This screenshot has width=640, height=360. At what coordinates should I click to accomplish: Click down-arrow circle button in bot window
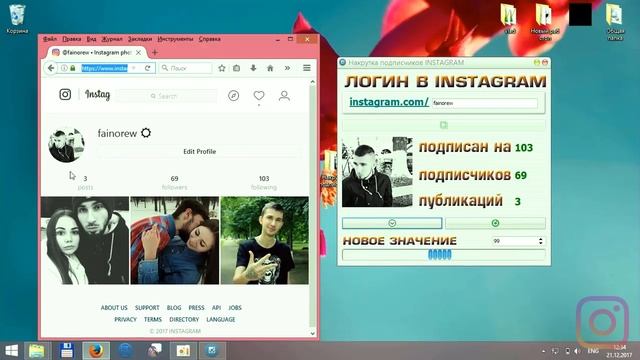(392, 223)
